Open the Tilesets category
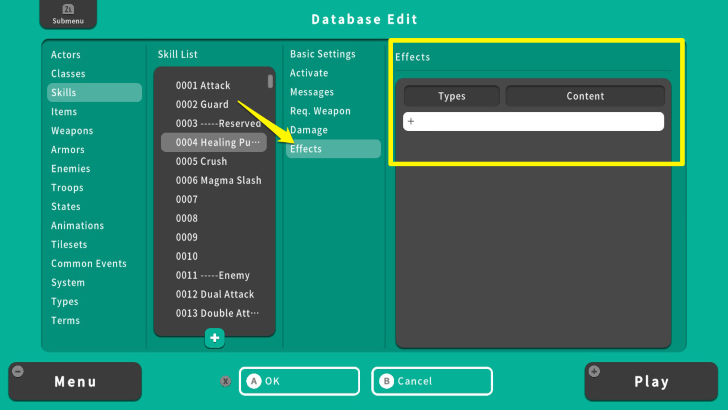728x410 pixels. pos(69,245)
